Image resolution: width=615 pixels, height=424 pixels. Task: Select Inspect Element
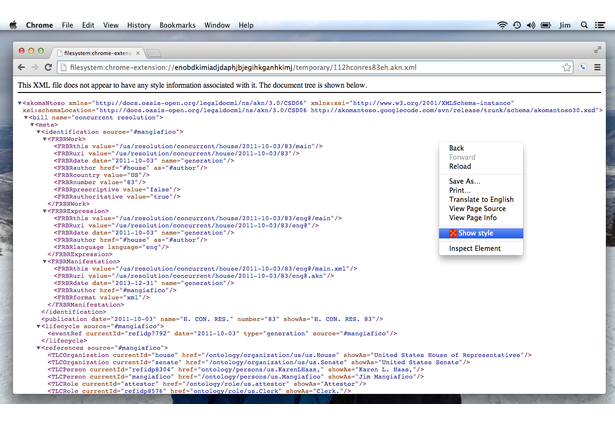tap(481, 248)
